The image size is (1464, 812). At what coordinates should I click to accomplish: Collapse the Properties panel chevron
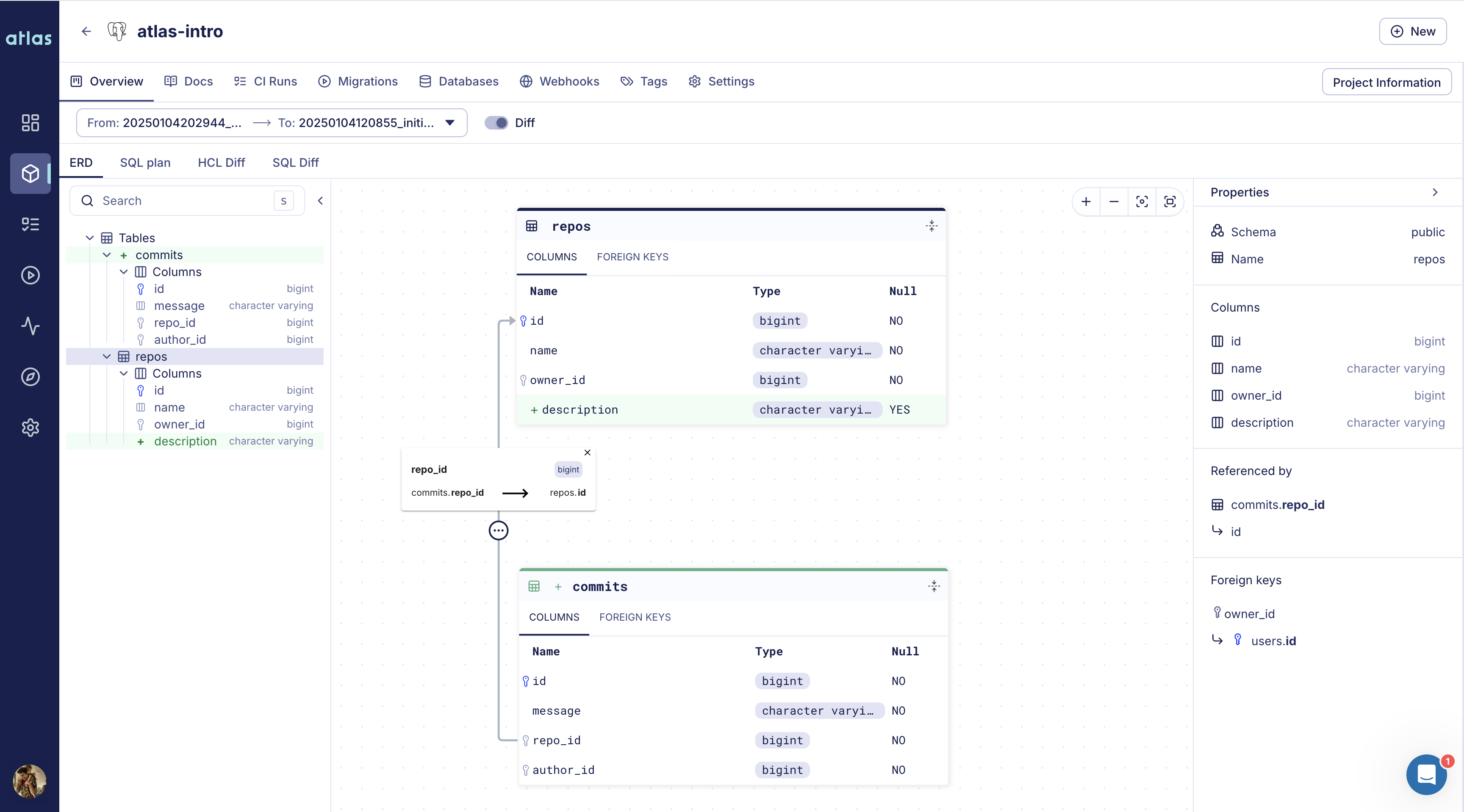(x=1434, y=193)
